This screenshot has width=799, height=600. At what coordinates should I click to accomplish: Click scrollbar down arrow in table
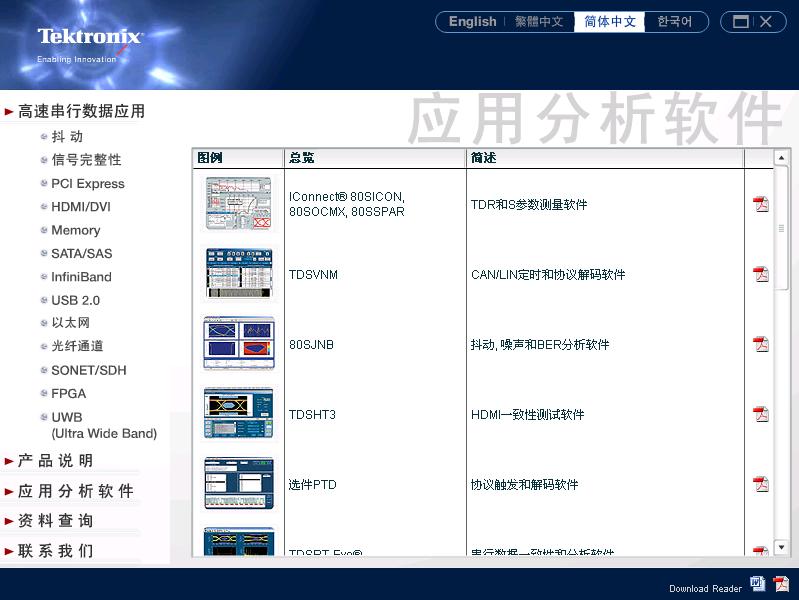781,547
